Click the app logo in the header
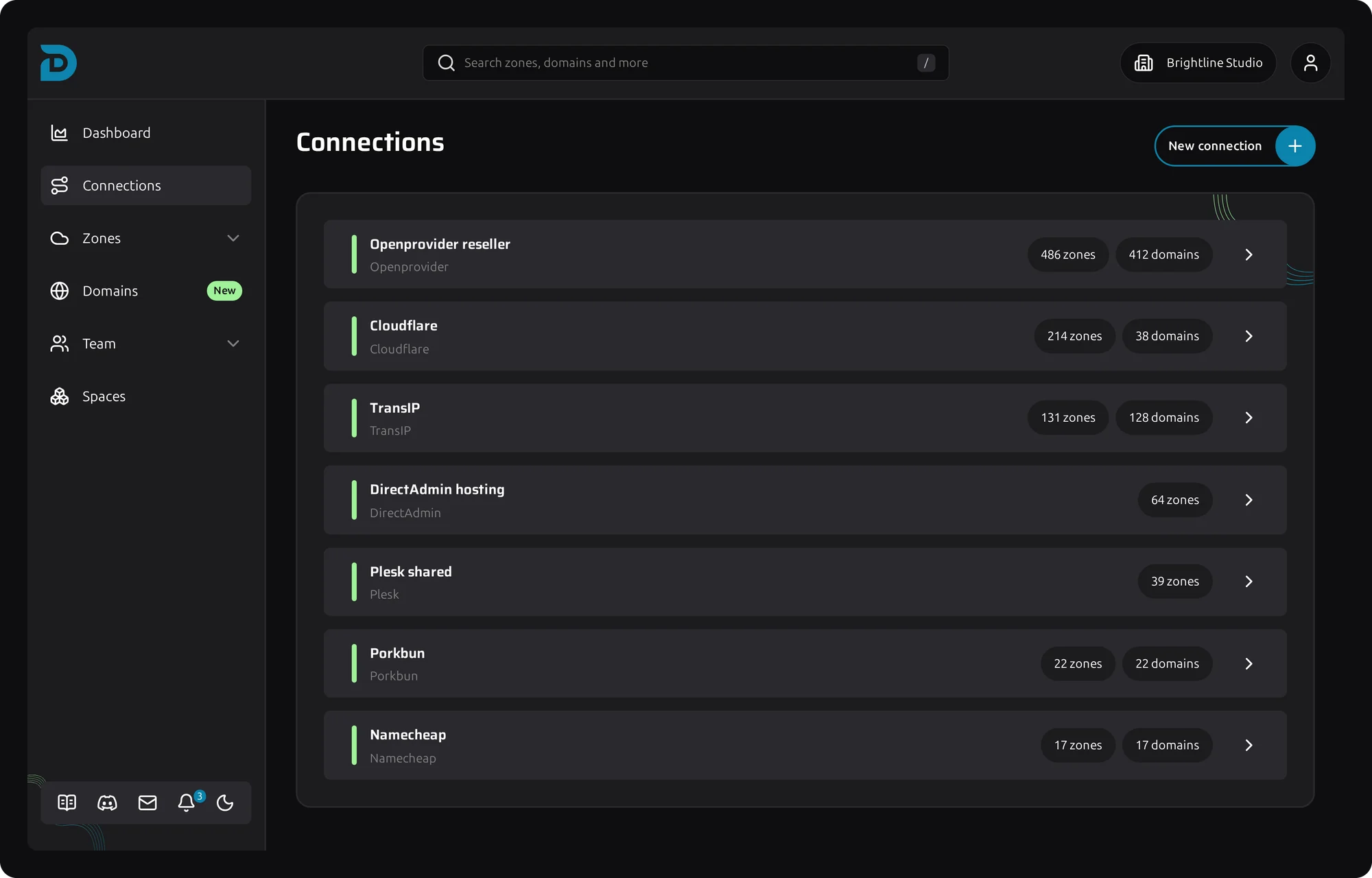Viewport: 1372px width, 878px height. (x=58, y=63)
